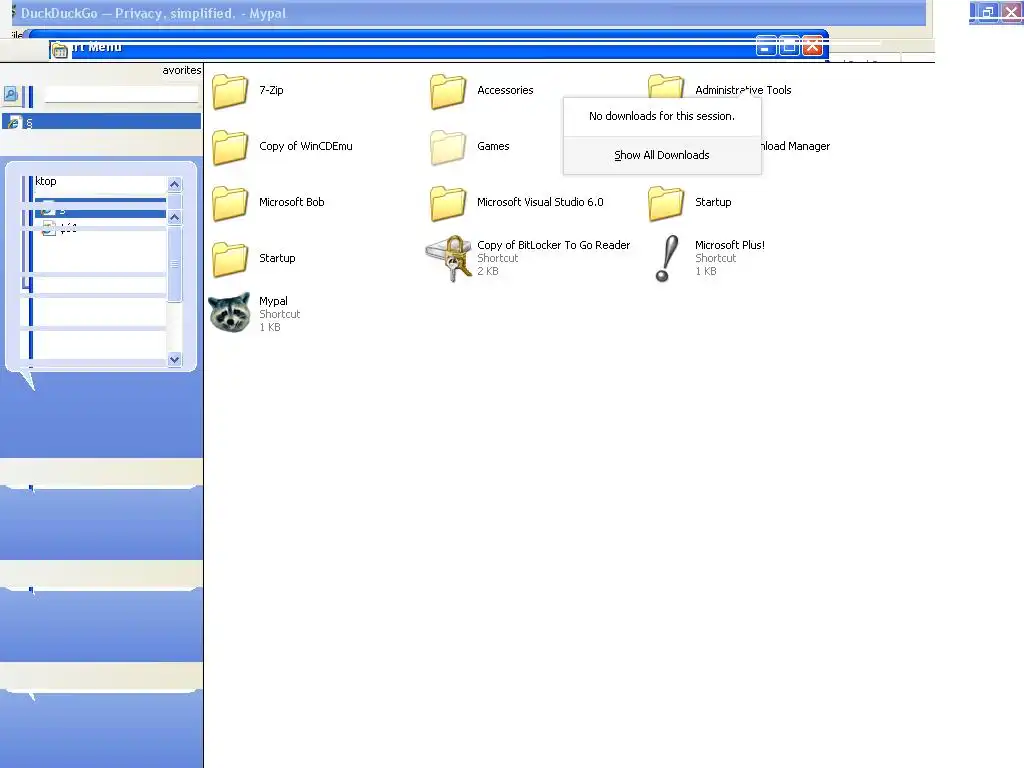The width and height of the screenshot is (1024, 768).
Task: Select the 'ktop' tree entry
Action: [46, 182]
